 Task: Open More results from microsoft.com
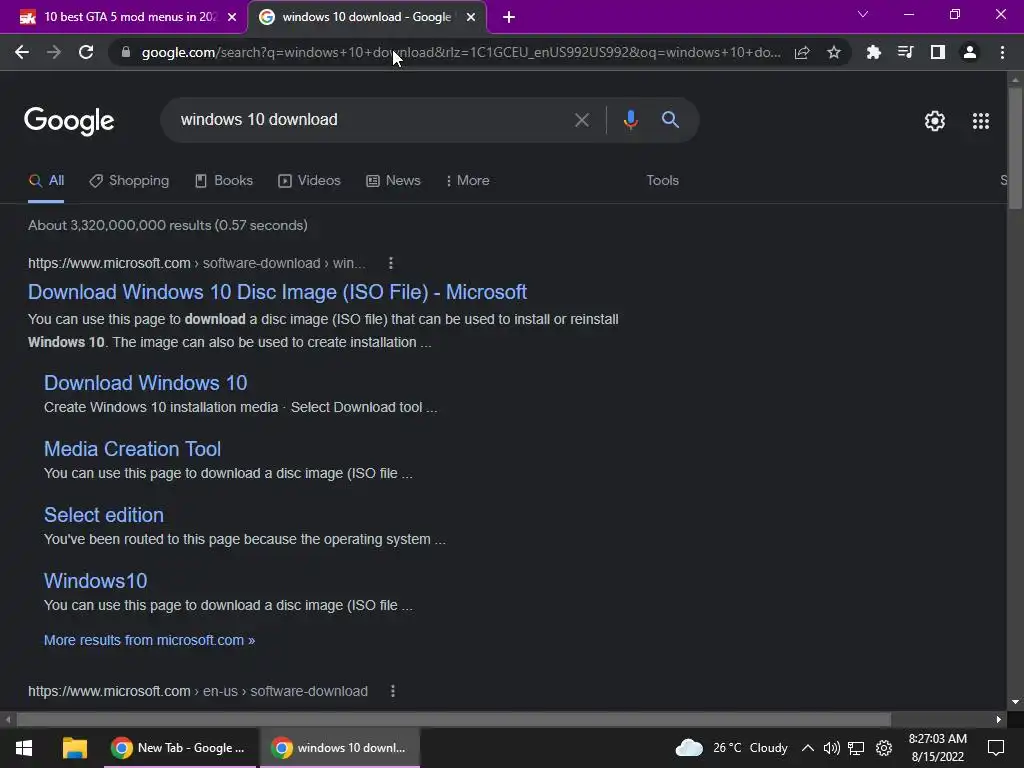pyautogui.click(x=149, y=641)
